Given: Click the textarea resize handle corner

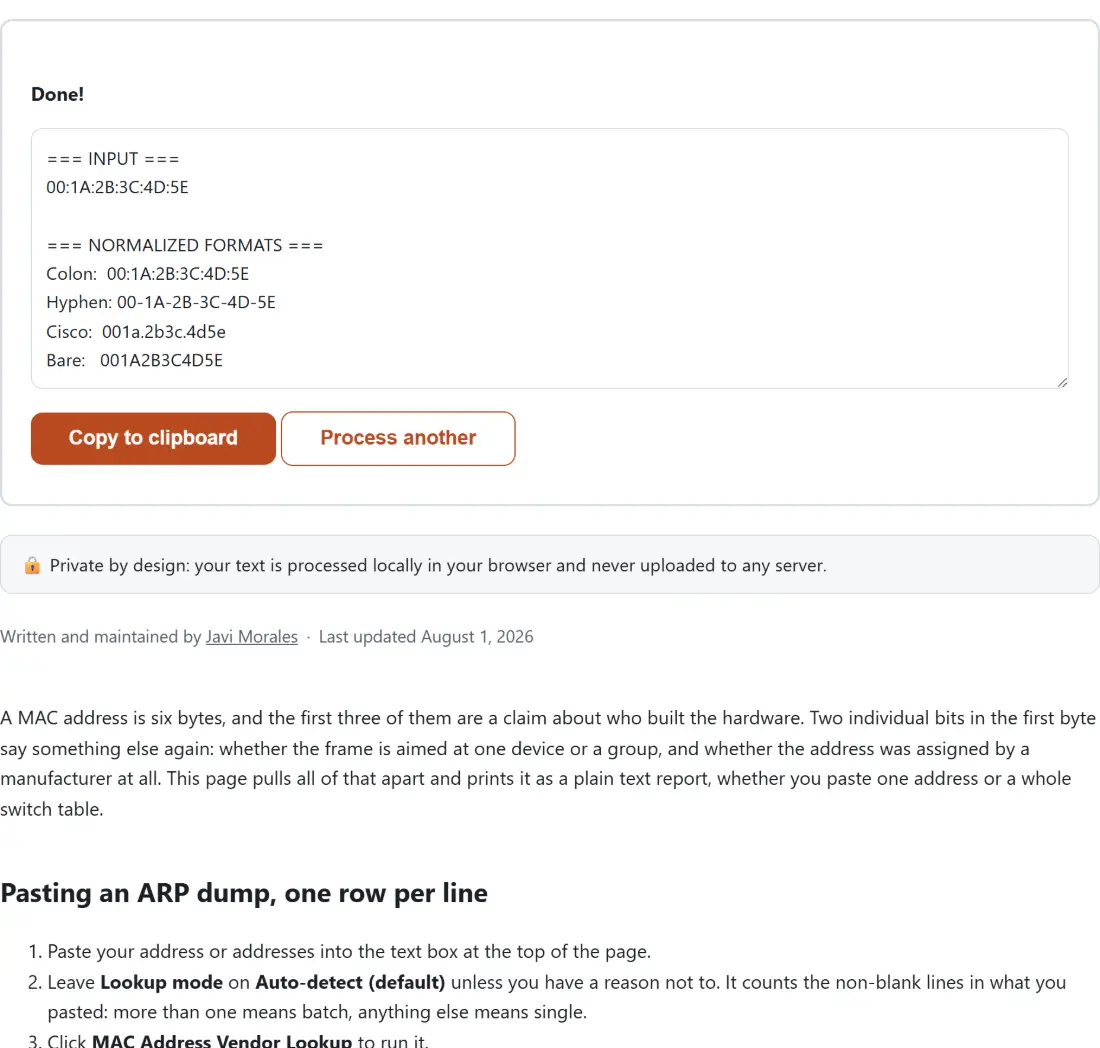Looking at the screenshot, I should coord(1062,382).
